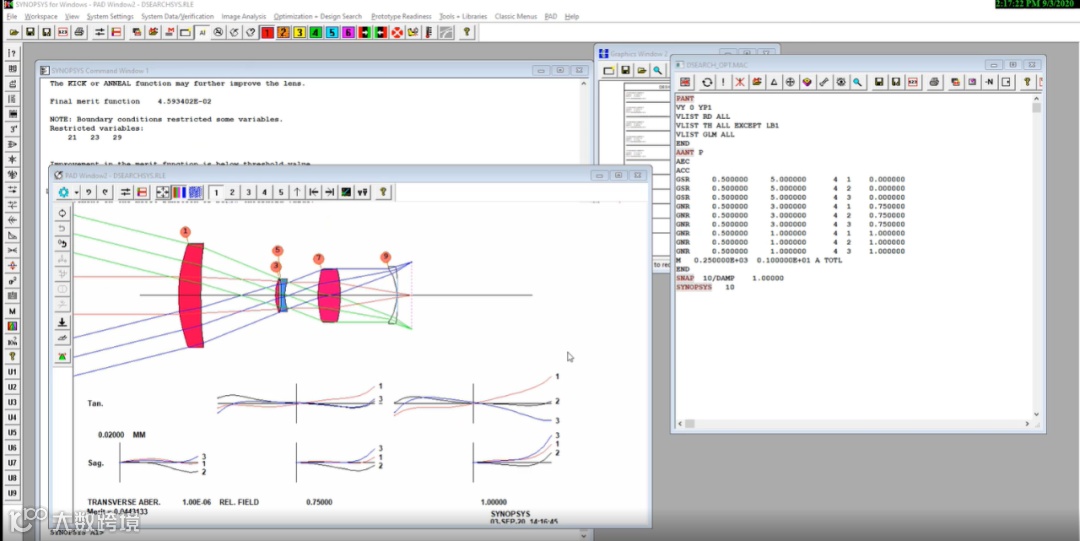Viewport: 1080px width, 541px height.
Task: Click the circular rotate tool in PAD sidebar
Action: click(x=62, y=213)
